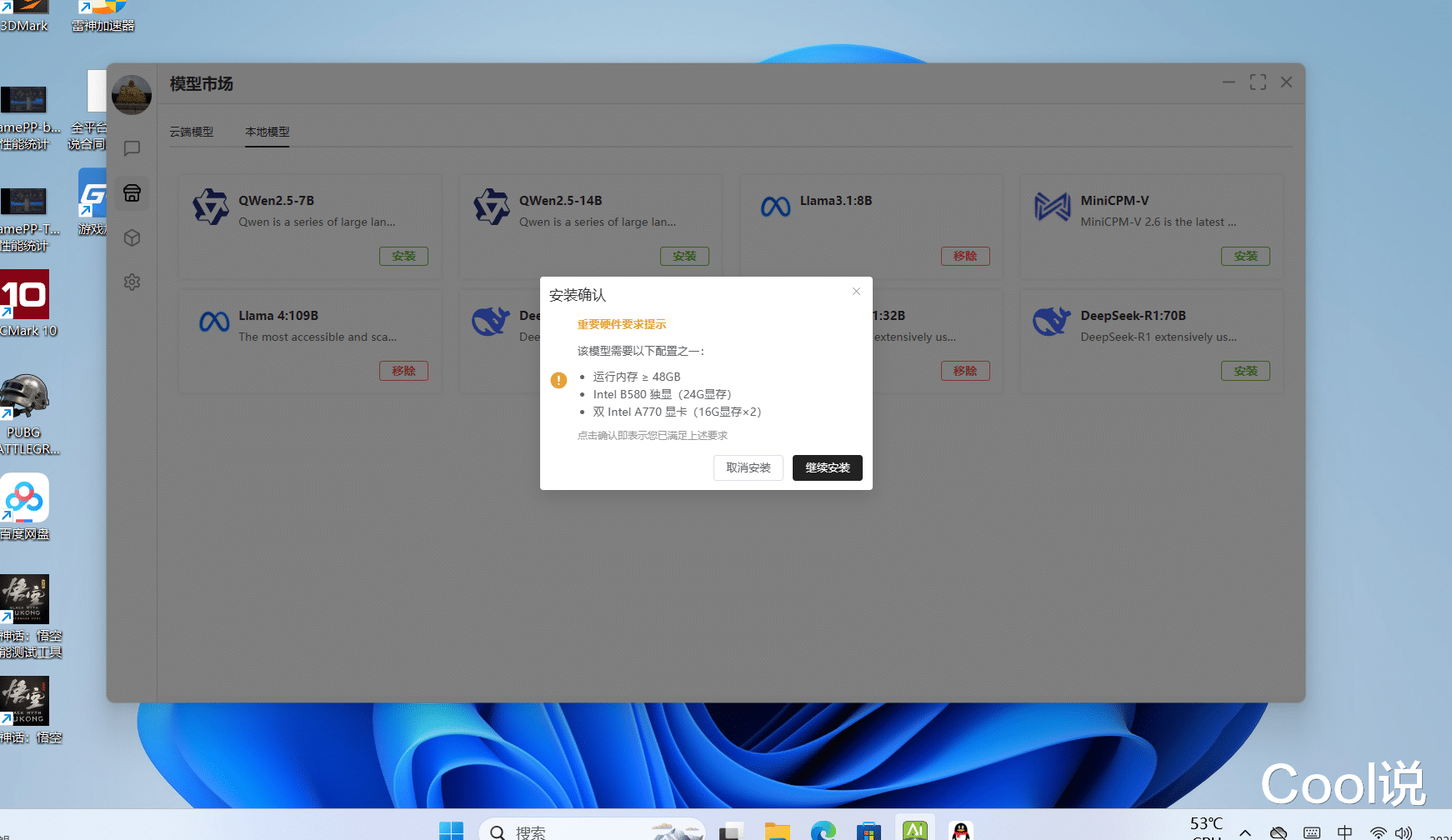Install the QWen2.5-14B model
The height and width of the screenshot is (840, 1452).
click(x=684, y=256)
